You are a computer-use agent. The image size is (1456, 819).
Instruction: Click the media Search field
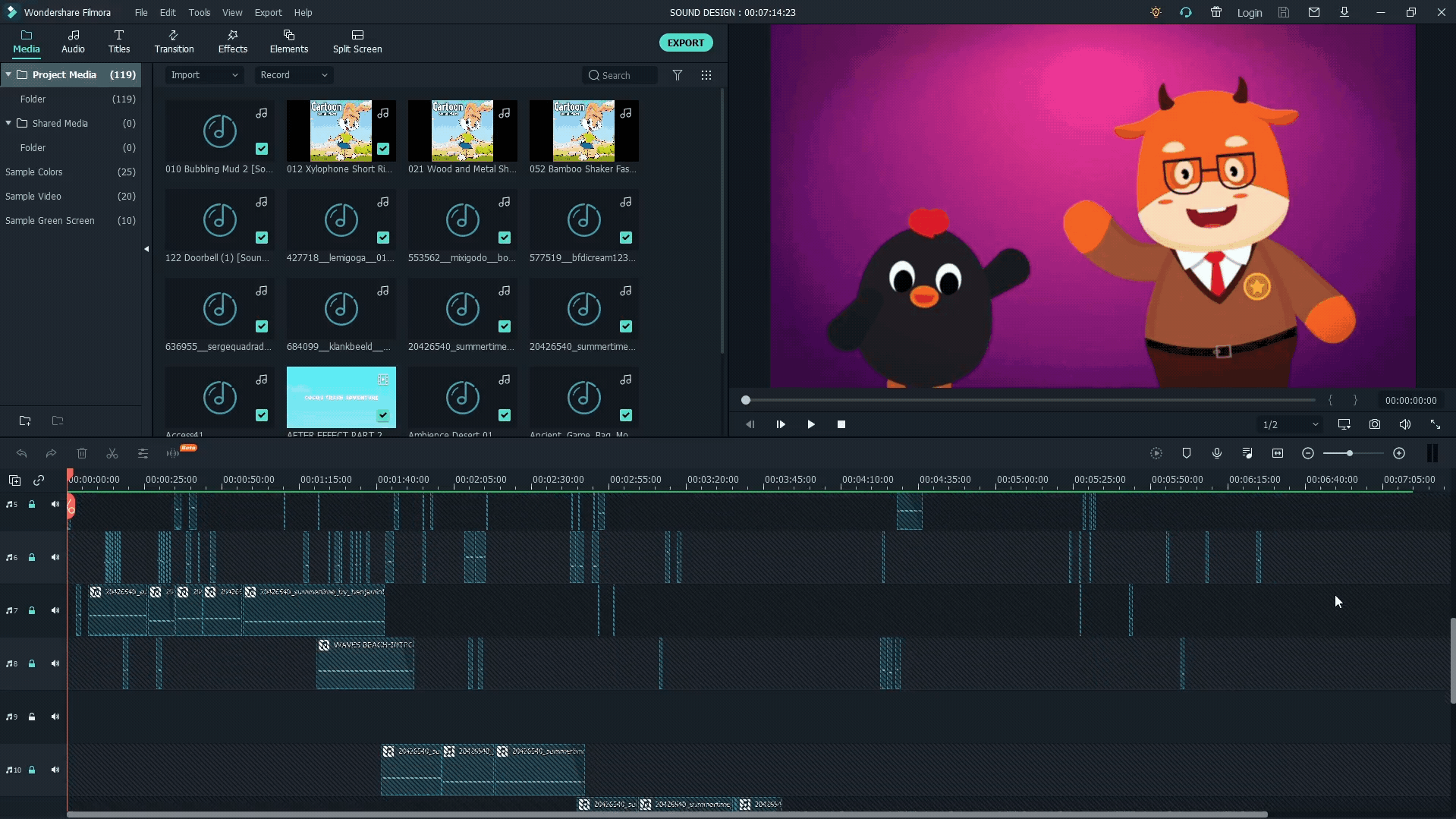point(620,75)
